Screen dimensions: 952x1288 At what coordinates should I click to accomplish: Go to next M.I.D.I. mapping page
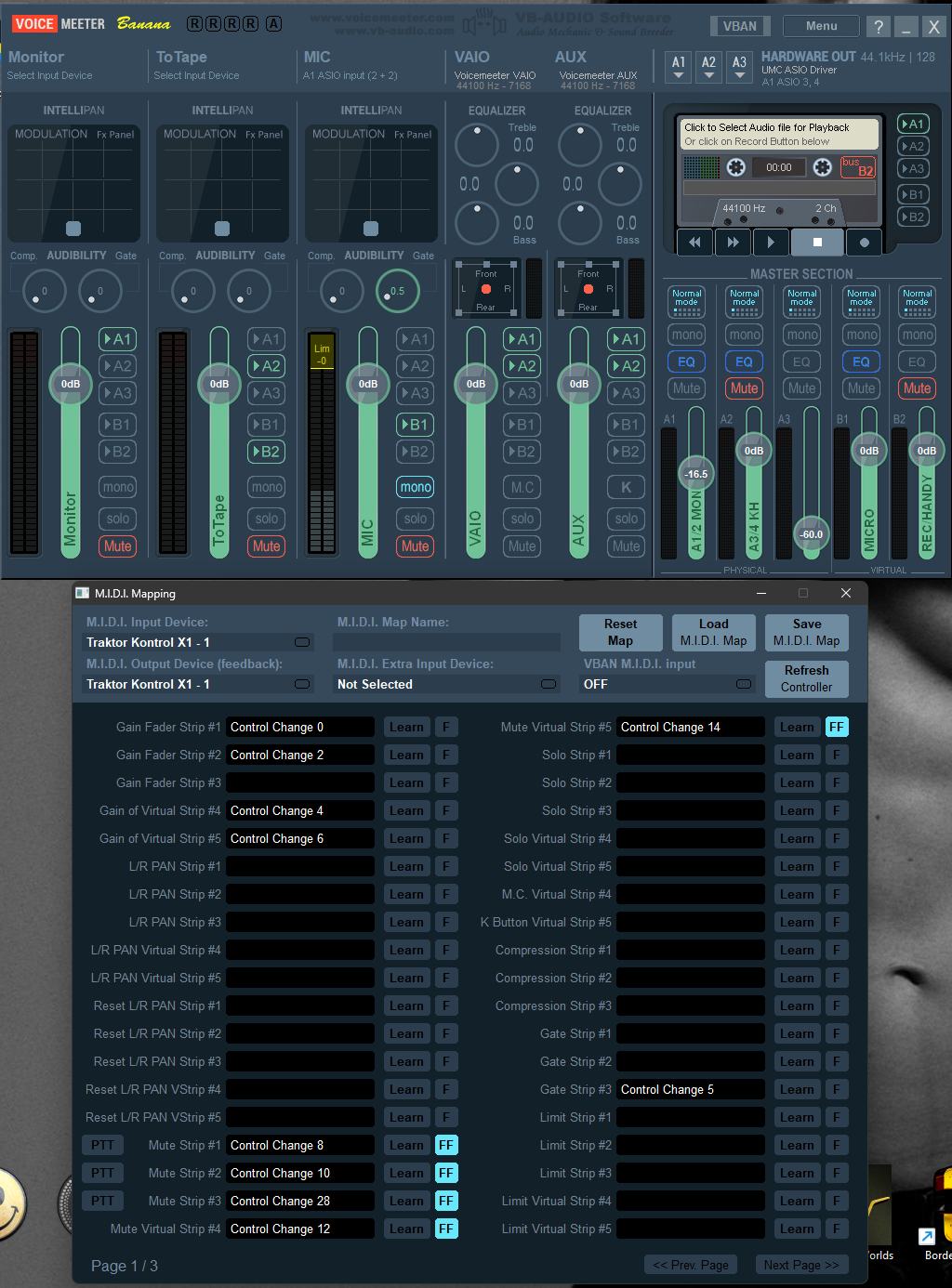[x=801, y=1265]
